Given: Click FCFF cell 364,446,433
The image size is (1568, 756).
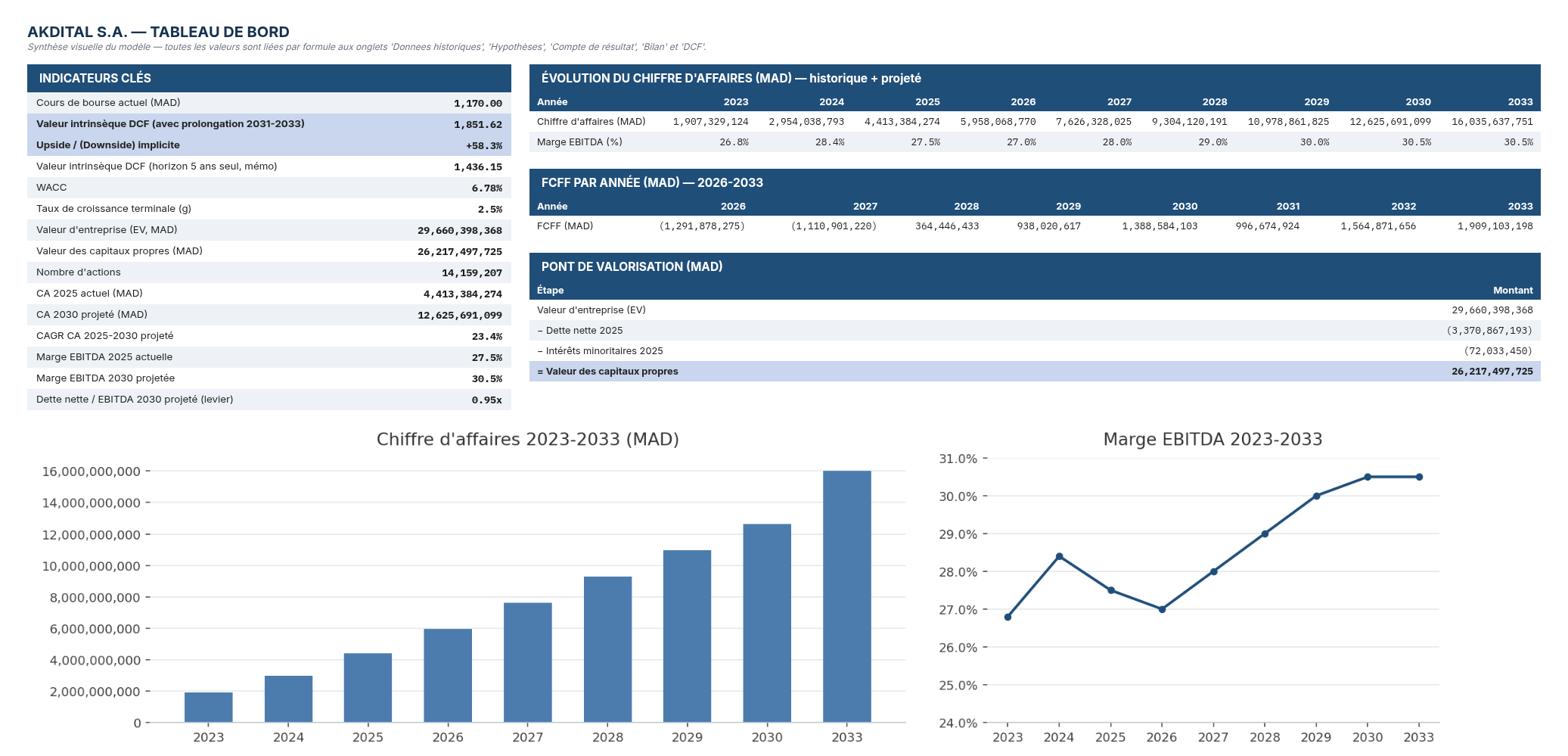Looking at the screenshot, I should coord(947,226).
